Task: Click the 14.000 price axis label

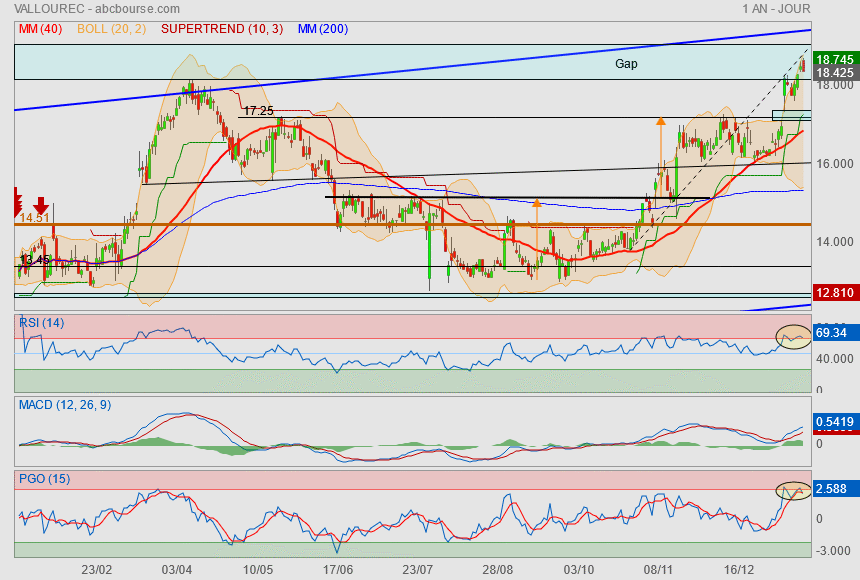Action: (835, 241)
